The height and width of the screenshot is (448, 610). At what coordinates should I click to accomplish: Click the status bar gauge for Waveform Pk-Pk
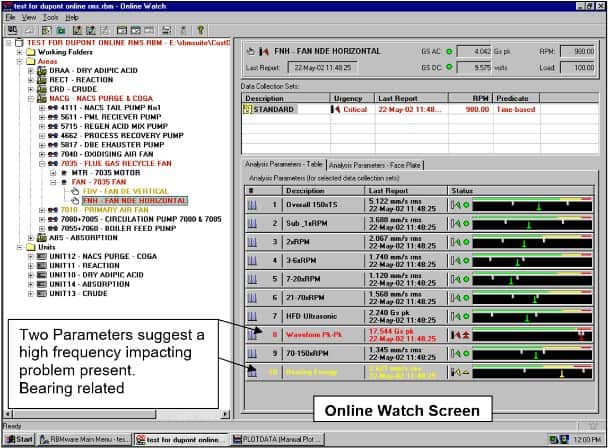click(532, 335)
